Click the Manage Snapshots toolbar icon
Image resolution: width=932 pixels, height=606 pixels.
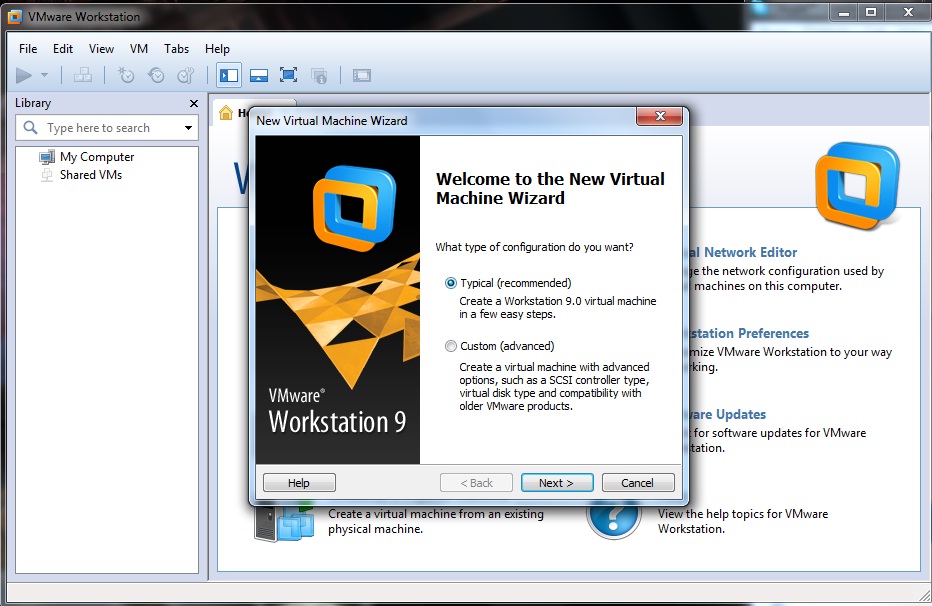186,75
